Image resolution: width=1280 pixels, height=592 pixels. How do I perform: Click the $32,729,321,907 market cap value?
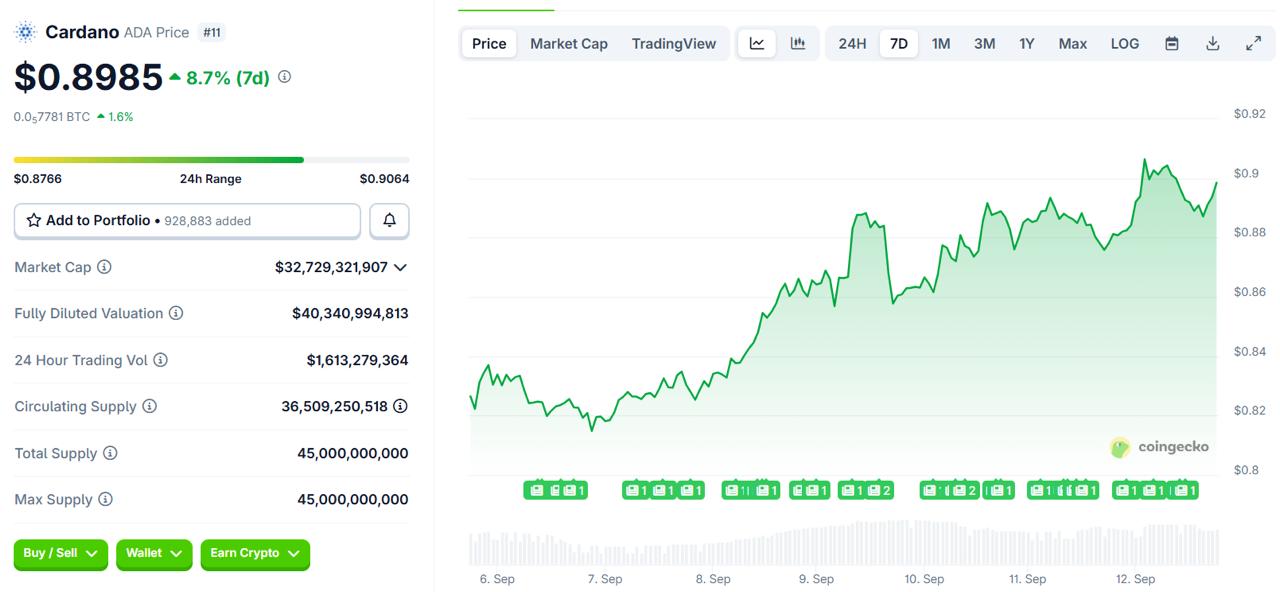[331, 267]
